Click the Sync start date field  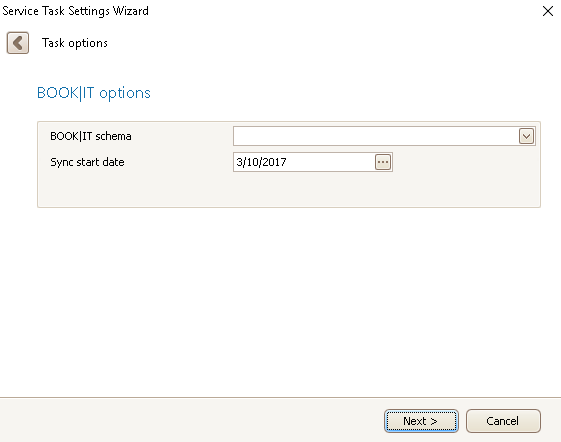(x=313, y=162)
